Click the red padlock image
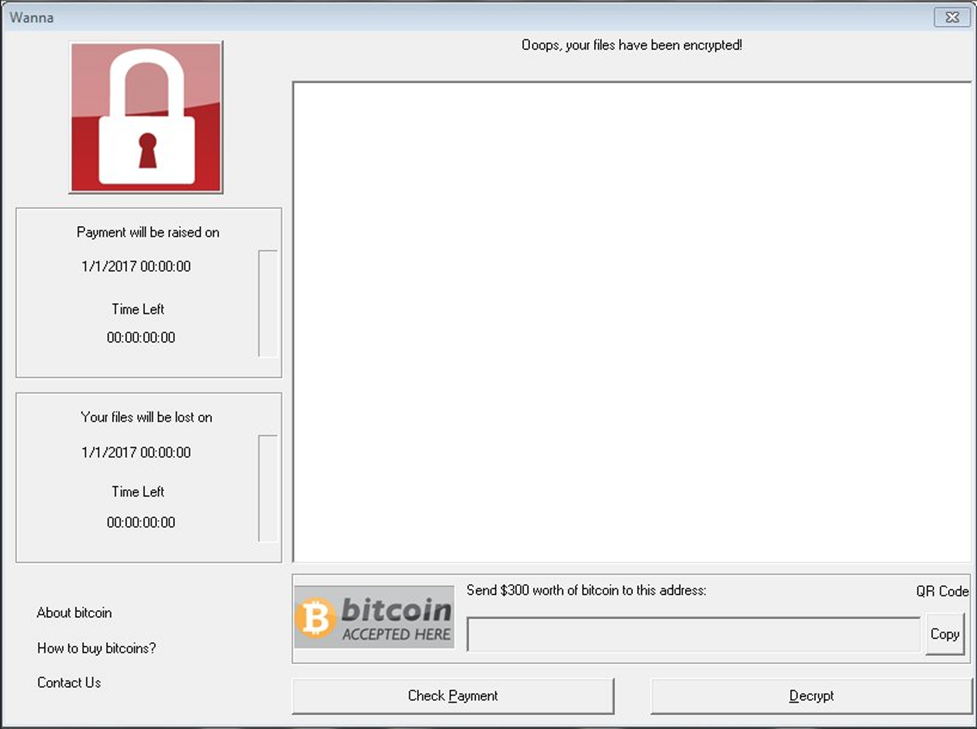Viewport: 977px width, 729px height. pos(146,118)
